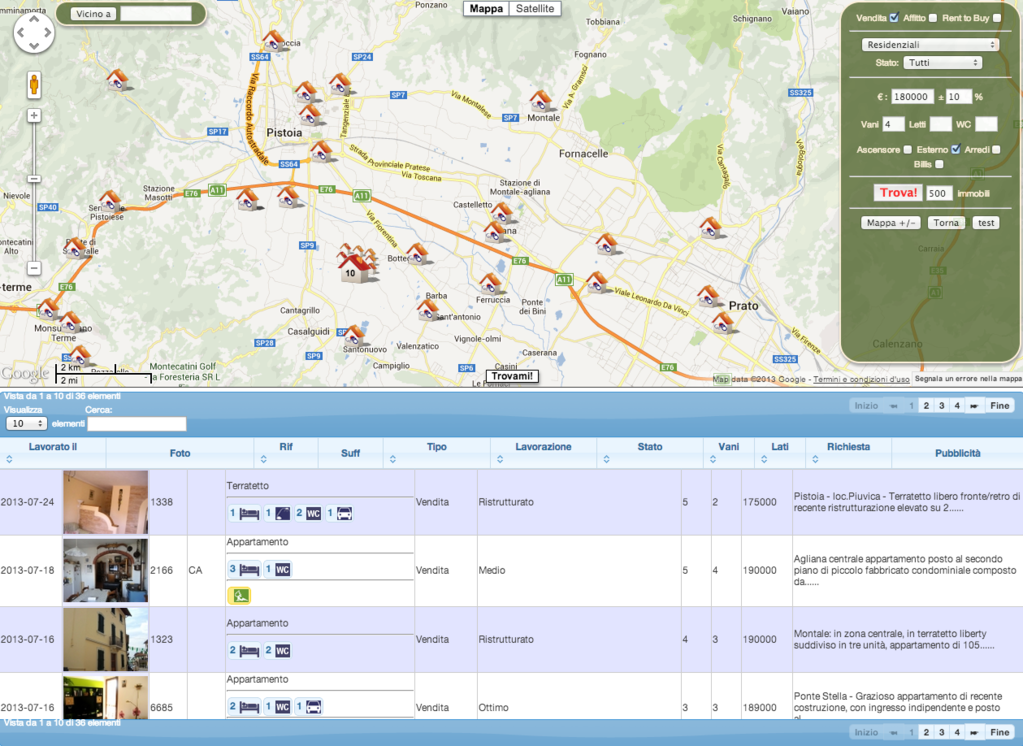Sort table by Richiesta column arrows
The width and height of the screenshot is (1023, 746).
(816, 459)
